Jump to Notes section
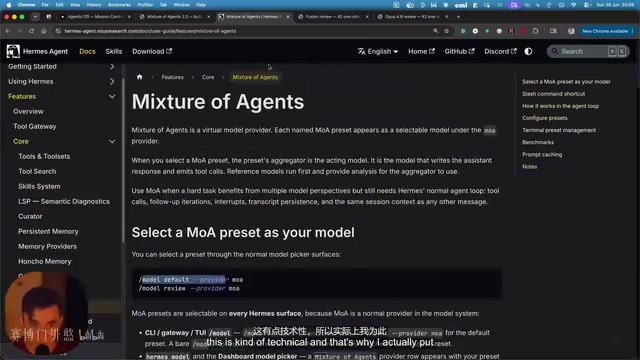The height and width of the screenshot is (360, 640). [529, 167]
